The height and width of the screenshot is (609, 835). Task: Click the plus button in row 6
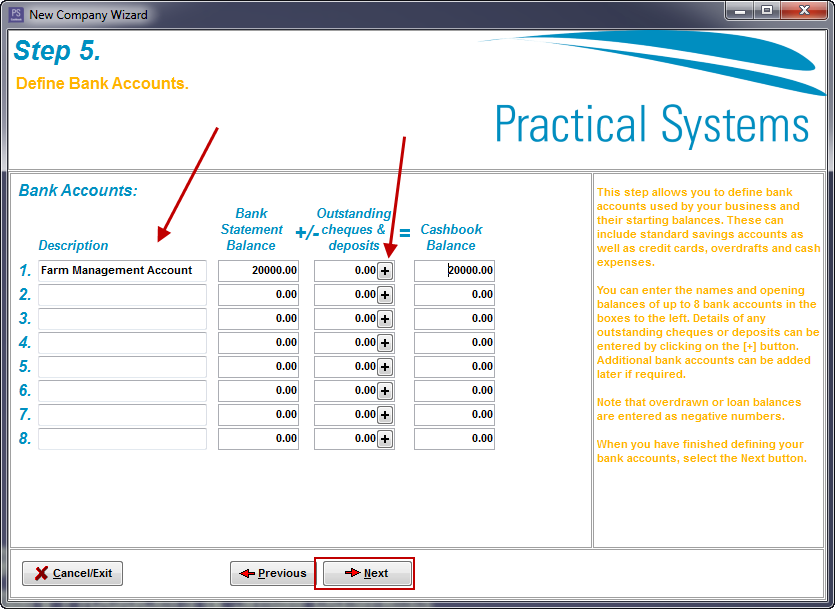coord(385,391)
